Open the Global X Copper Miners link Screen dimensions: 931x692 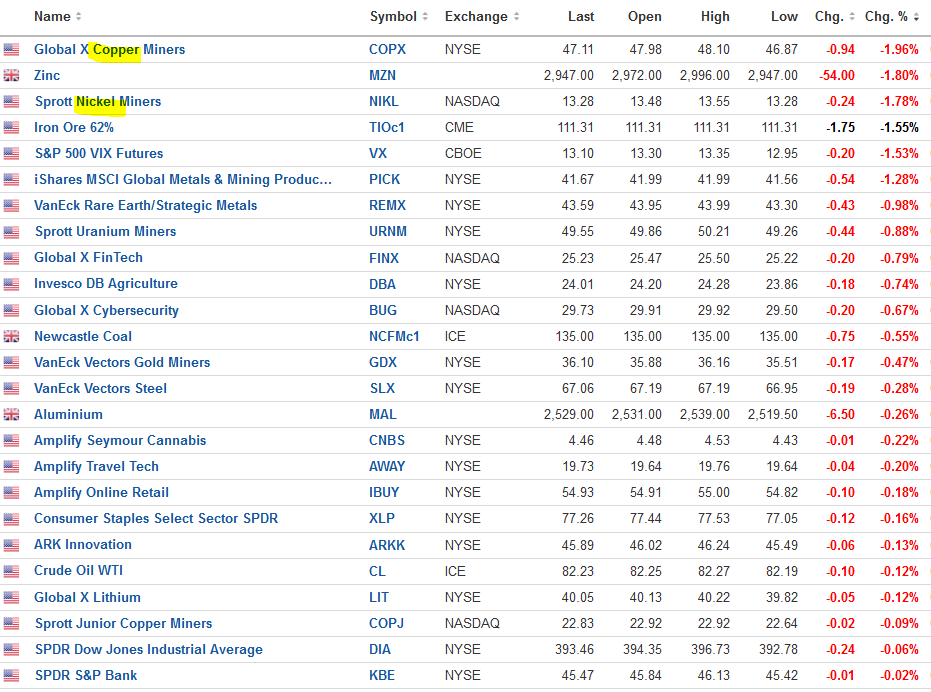pos(109,49)
